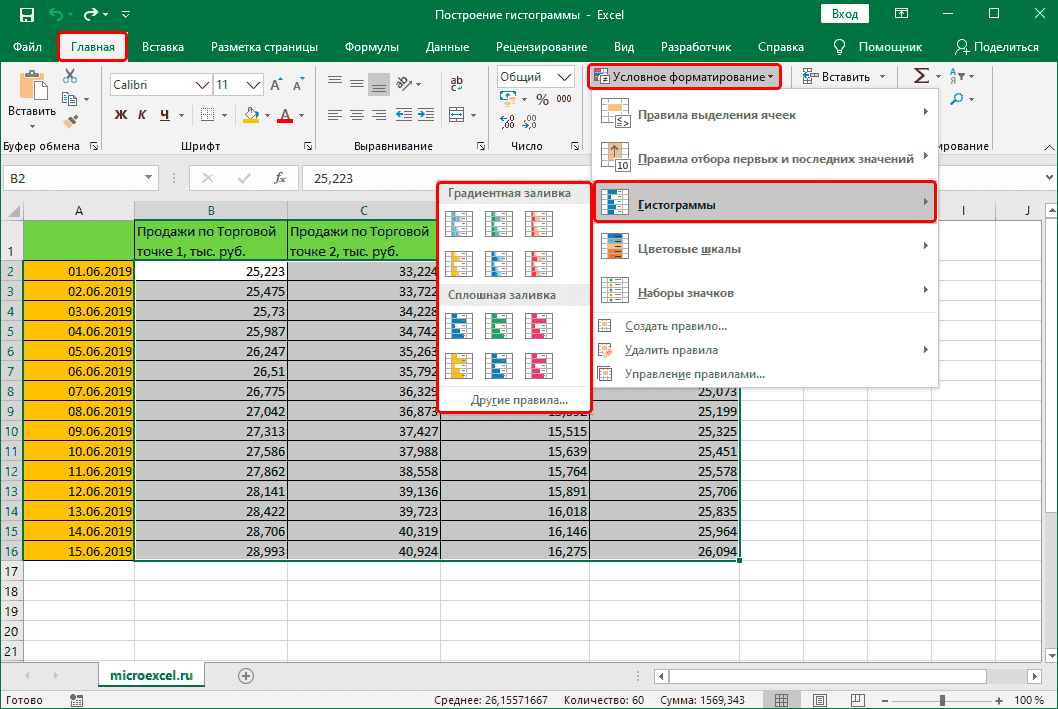This screenshot has width=1058, height=709.
Task: Apply percent style number format
Action: (x=541, y=100)
